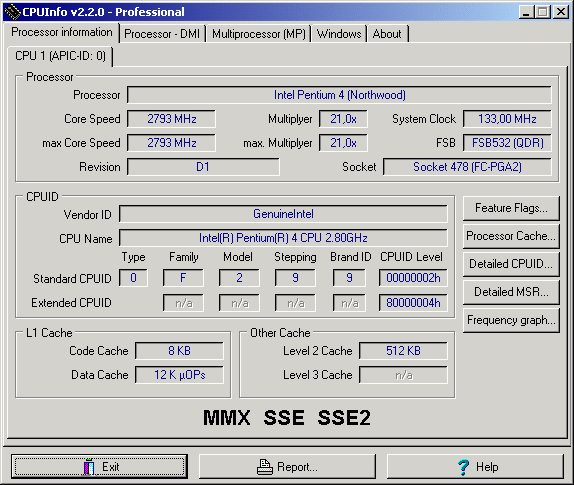Open the Feature Flags dialog
The image size is (574, 485).
[511, 208]
